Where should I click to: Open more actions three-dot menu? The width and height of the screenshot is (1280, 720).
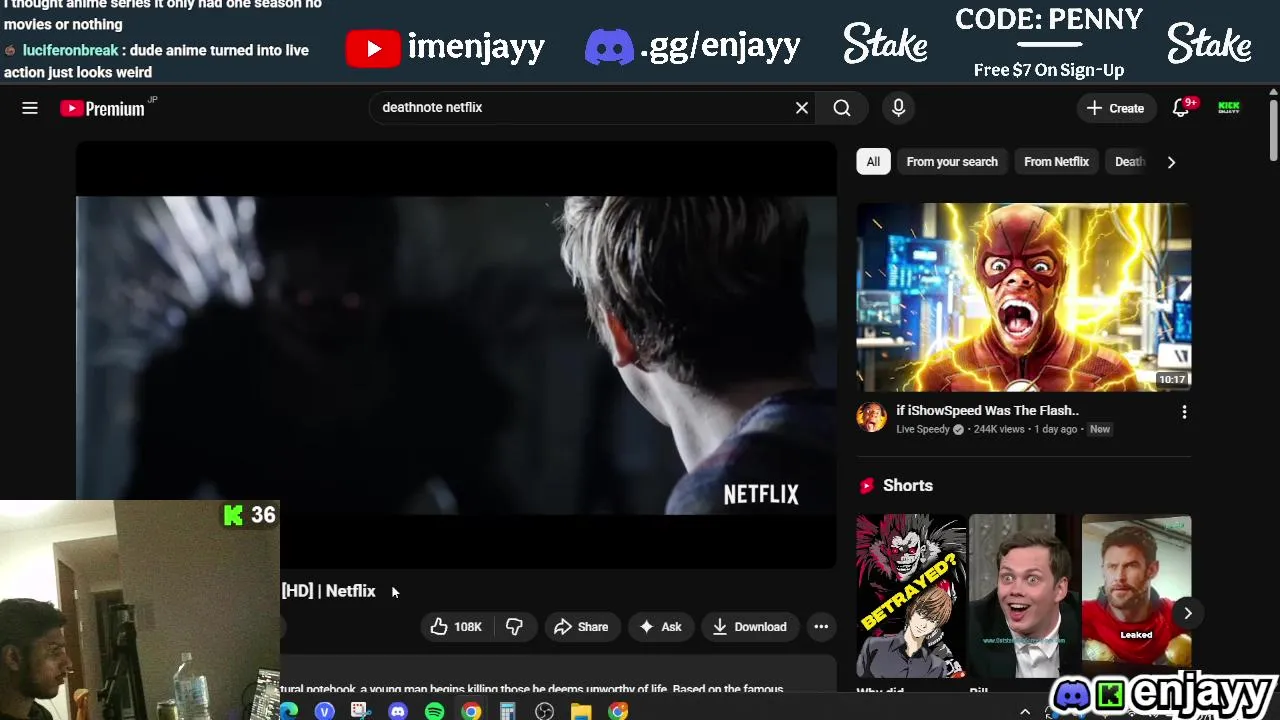click(x=821, y=627)
